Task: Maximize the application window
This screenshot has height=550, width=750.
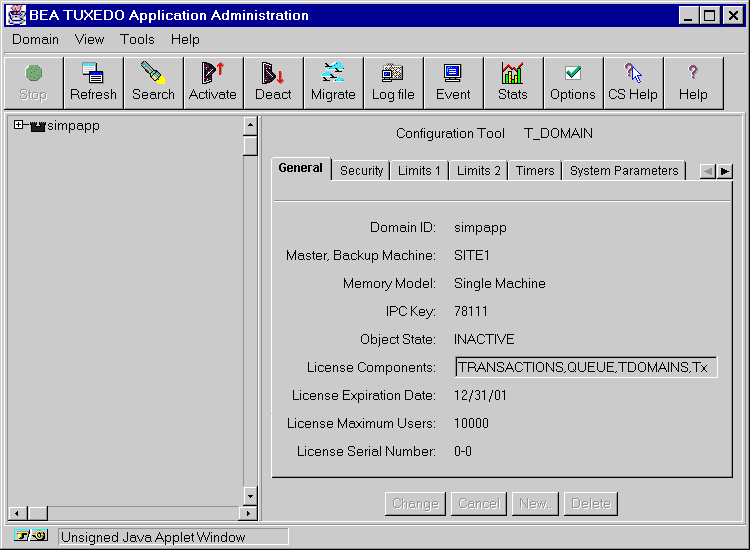Action: pos(710,15)
